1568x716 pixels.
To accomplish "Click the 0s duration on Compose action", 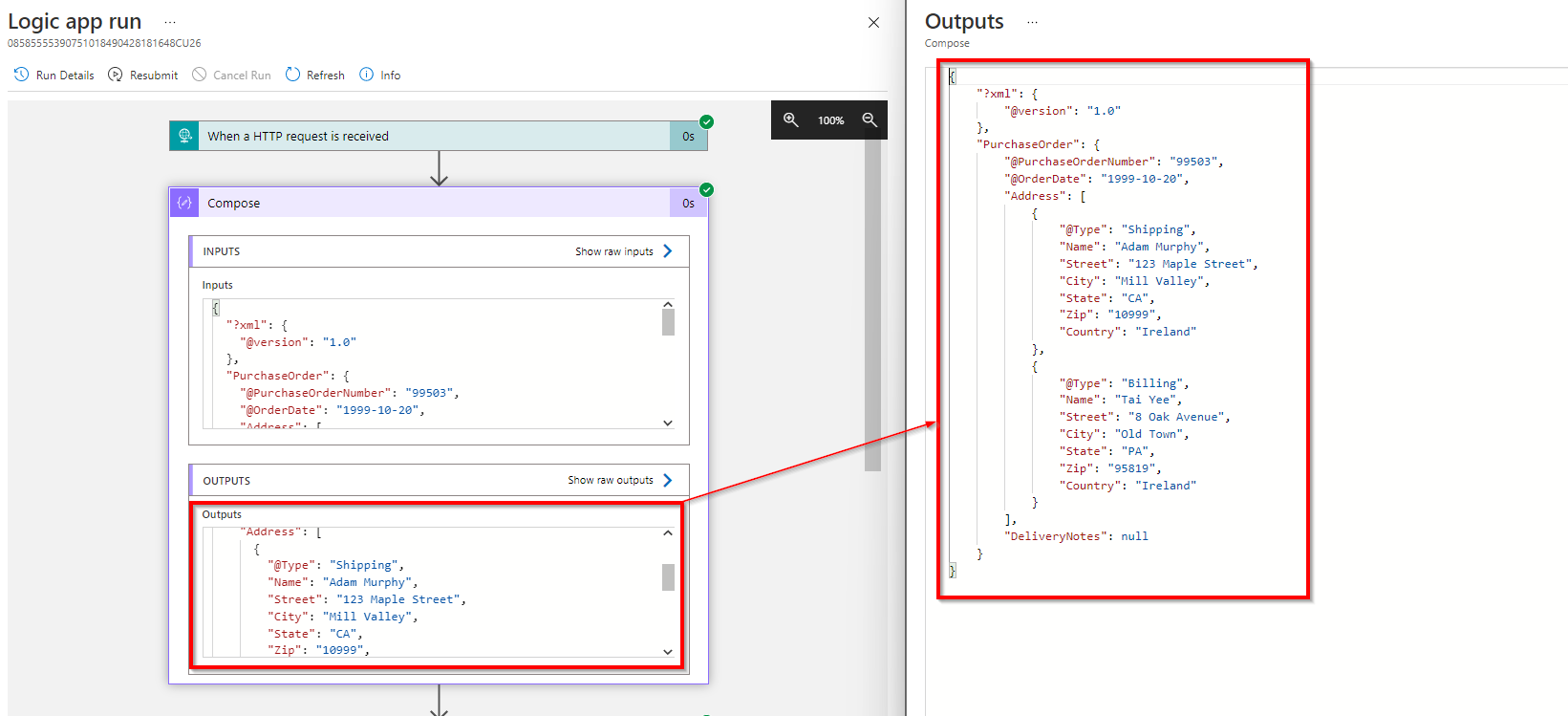I will tap(688, 203).
